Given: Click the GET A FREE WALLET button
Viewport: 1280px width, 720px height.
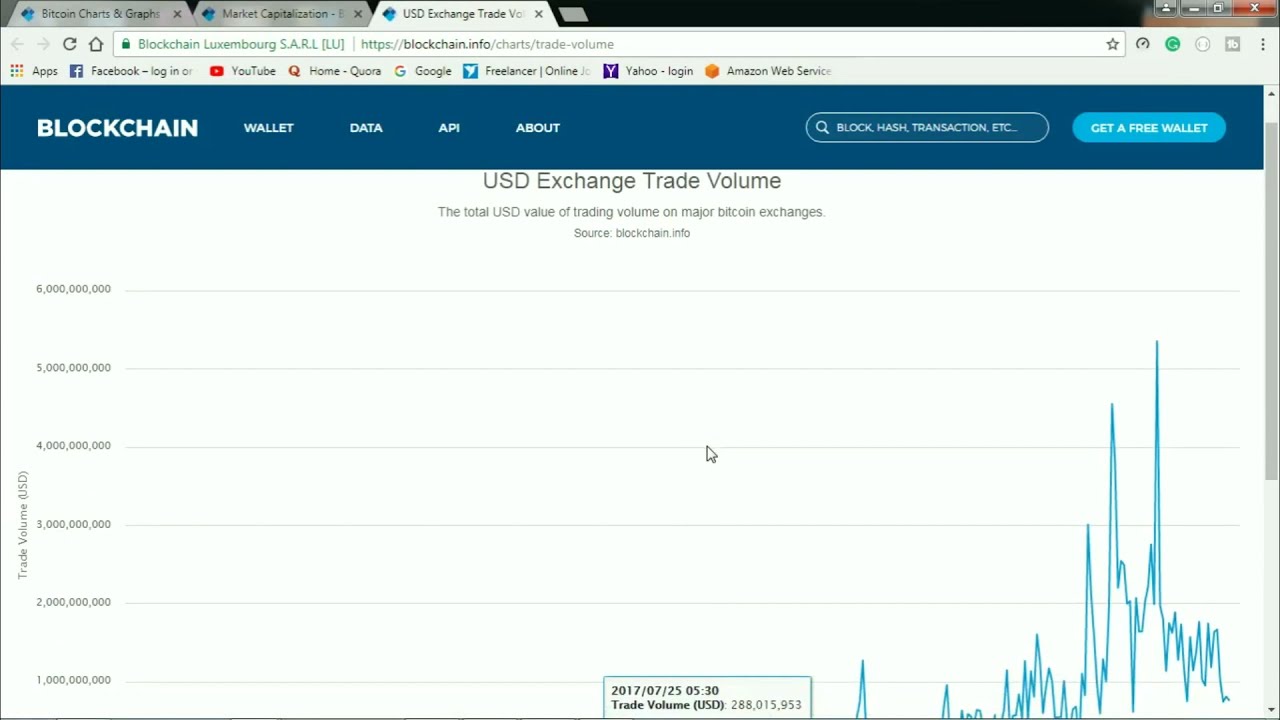Looking at the screenshot, I should pyautogui.click(x=1149, y=127).
